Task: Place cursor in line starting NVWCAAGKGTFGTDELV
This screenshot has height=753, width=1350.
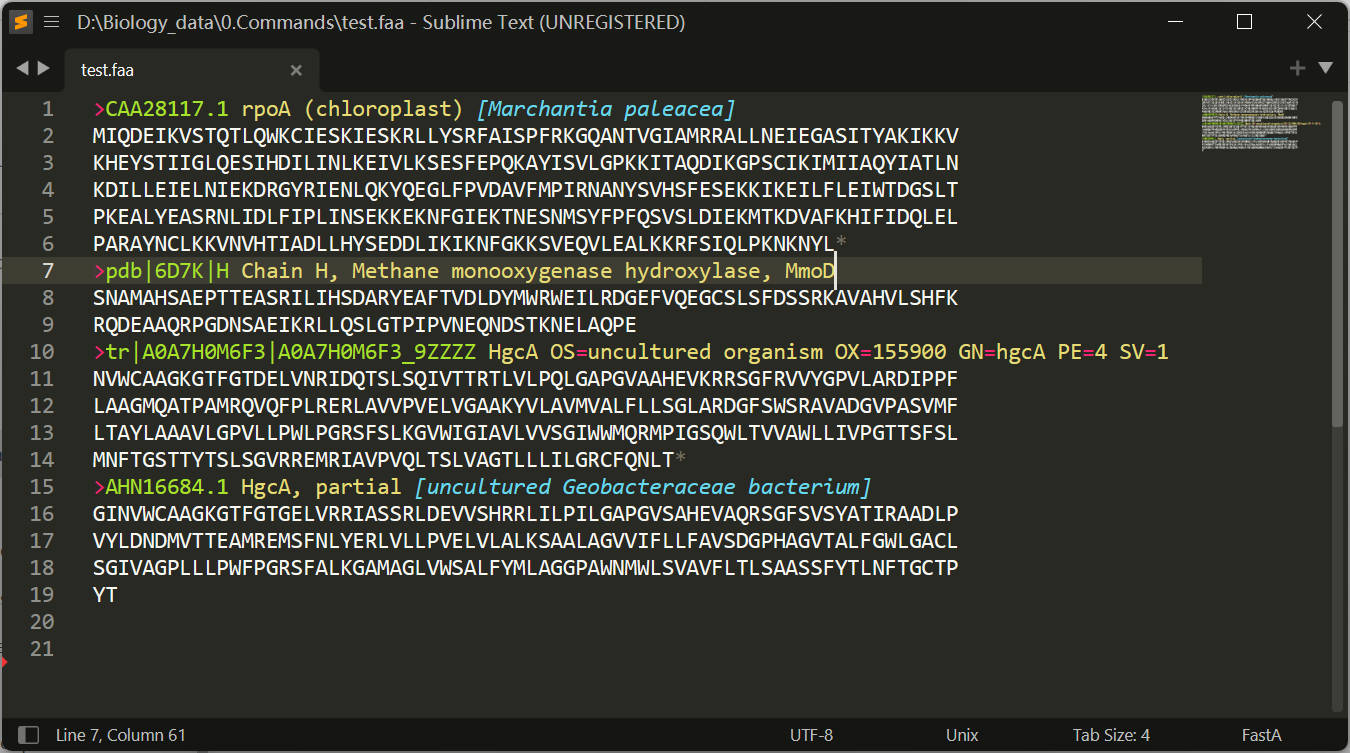Action: click(525, 379)
